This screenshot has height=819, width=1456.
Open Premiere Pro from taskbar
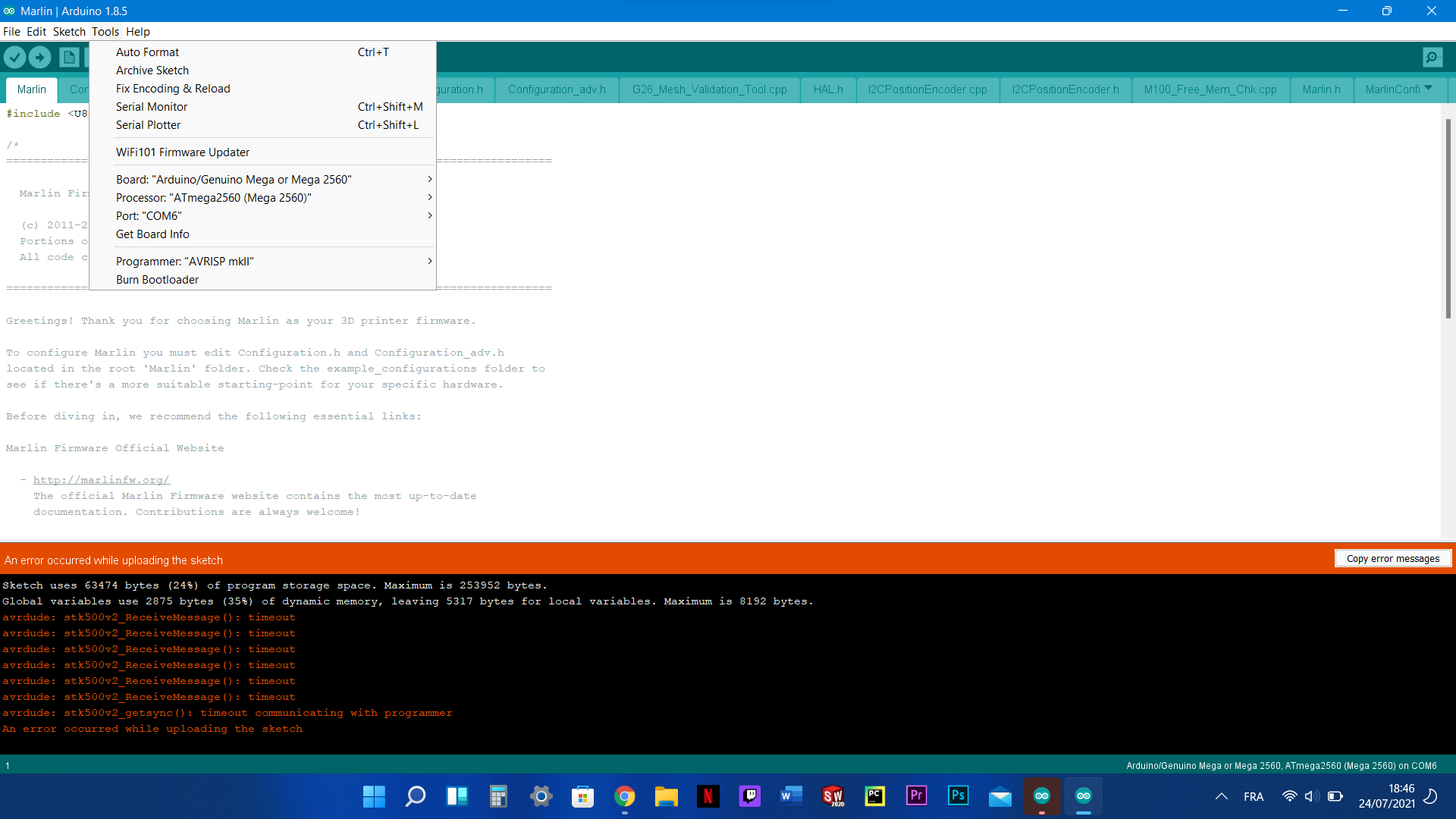pos(916,795)
